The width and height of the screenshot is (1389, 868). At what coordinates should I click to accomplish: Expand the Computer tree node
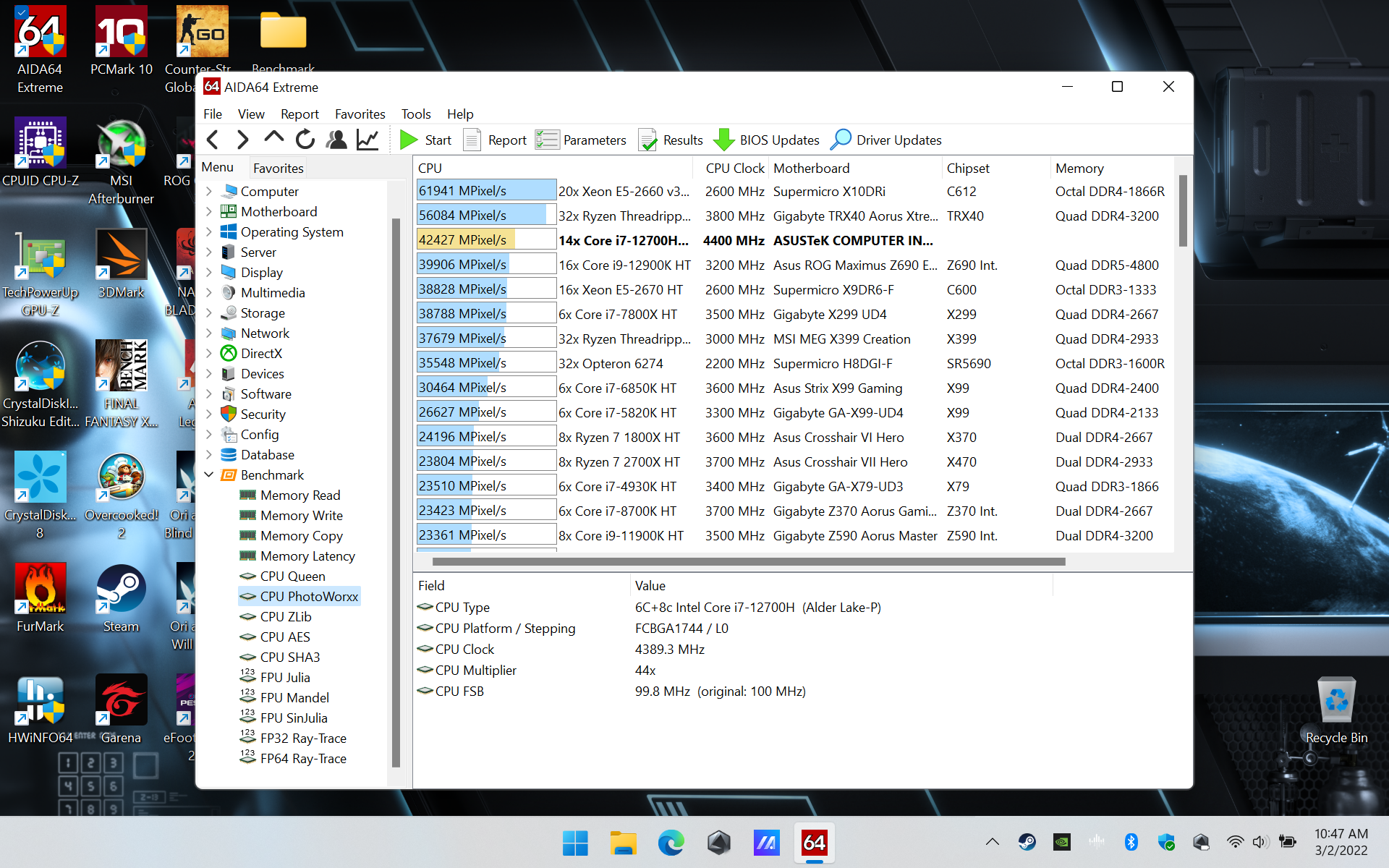(x=209, y=192)
